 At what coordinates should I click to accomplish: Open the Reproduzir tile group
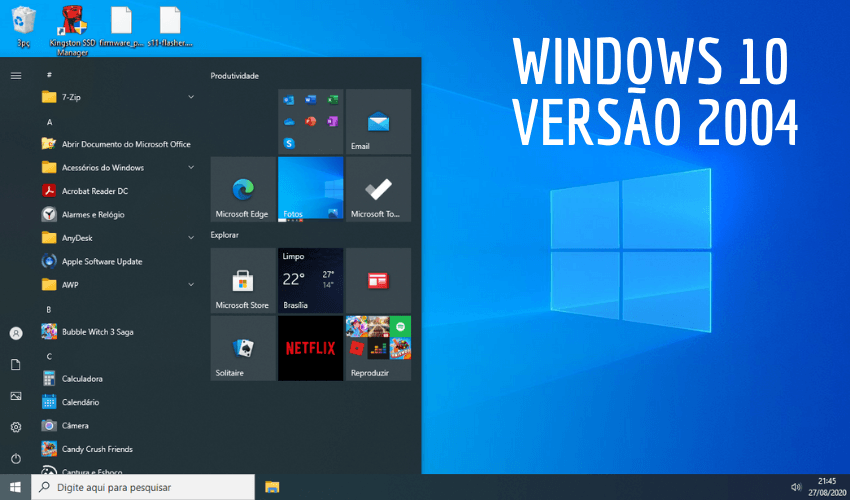(378, 348)
